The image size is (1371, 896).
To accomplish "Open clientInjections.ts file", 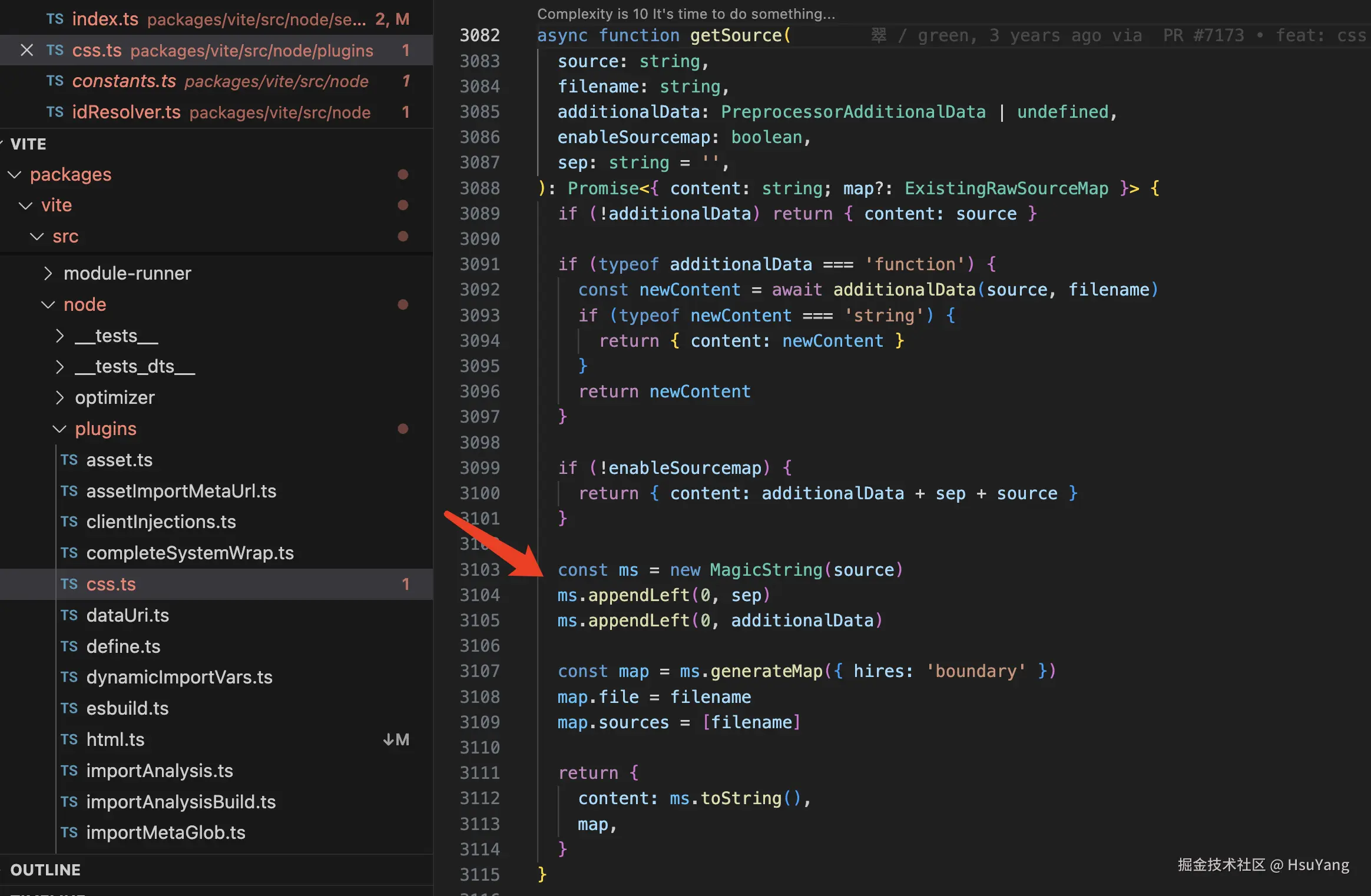I will tap(161, 522).
